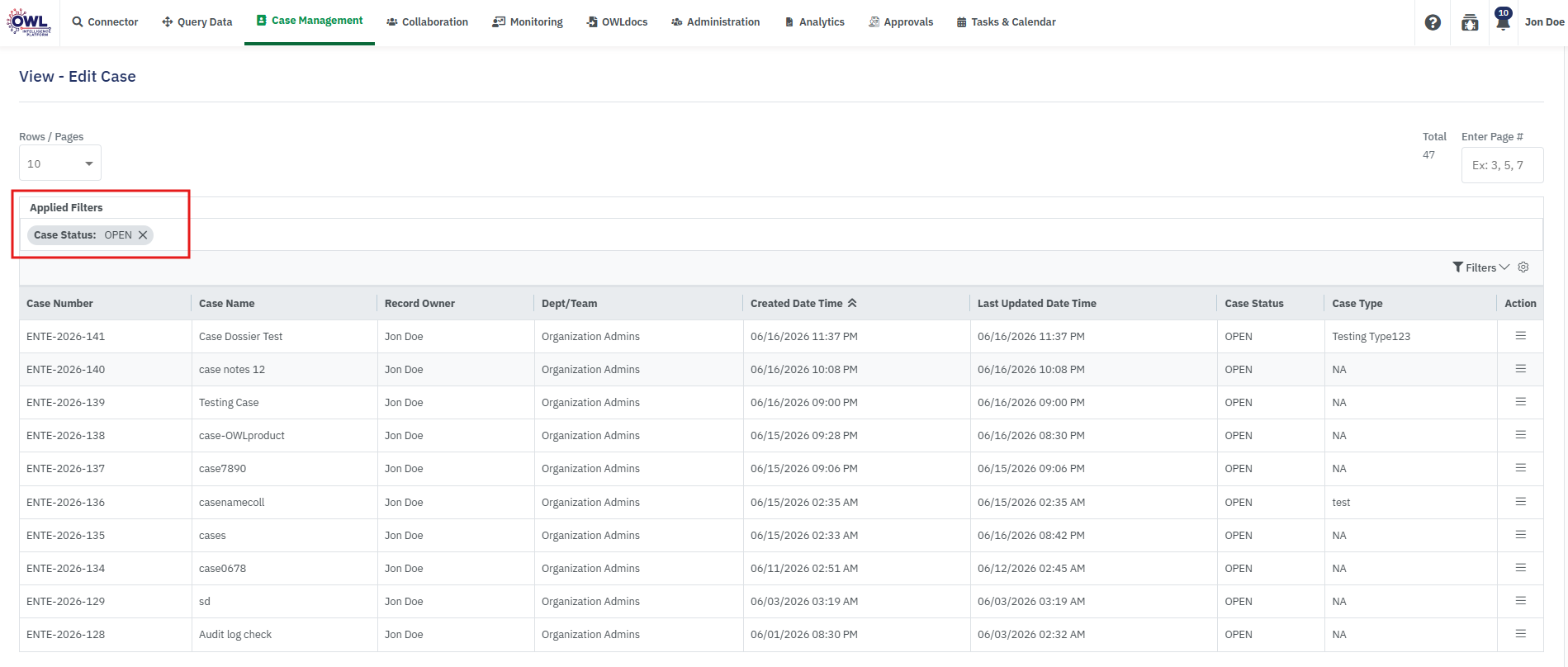Viewport: 1568px width, 667px height.
Task: Click the case name casenamecoll
Action: point(232,503)
